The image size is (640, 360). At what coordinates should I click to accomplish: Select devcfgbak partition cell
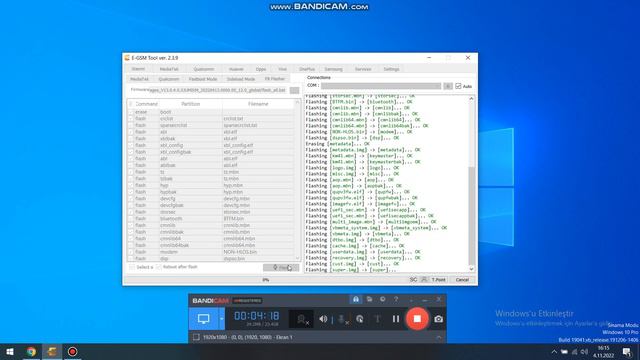click(x=191, y=205)
